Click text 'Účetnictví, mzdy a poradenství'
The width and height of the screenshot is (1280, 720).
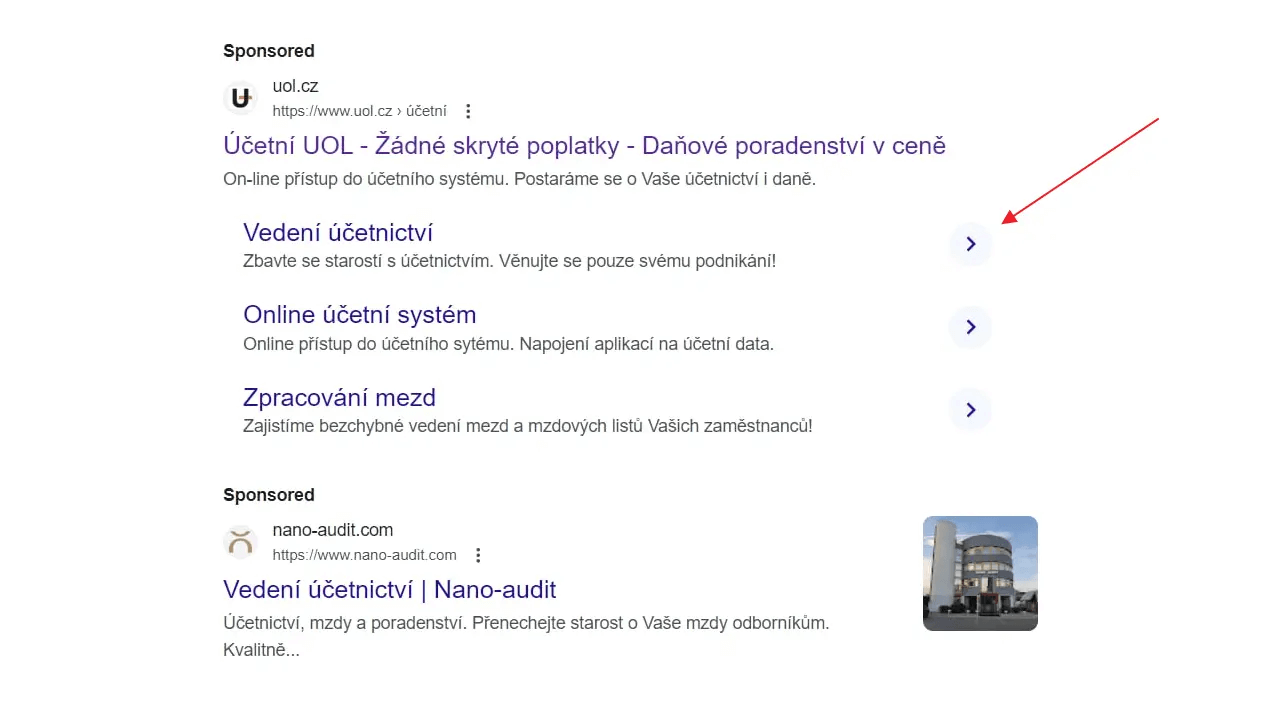click(x=345, y=622)
